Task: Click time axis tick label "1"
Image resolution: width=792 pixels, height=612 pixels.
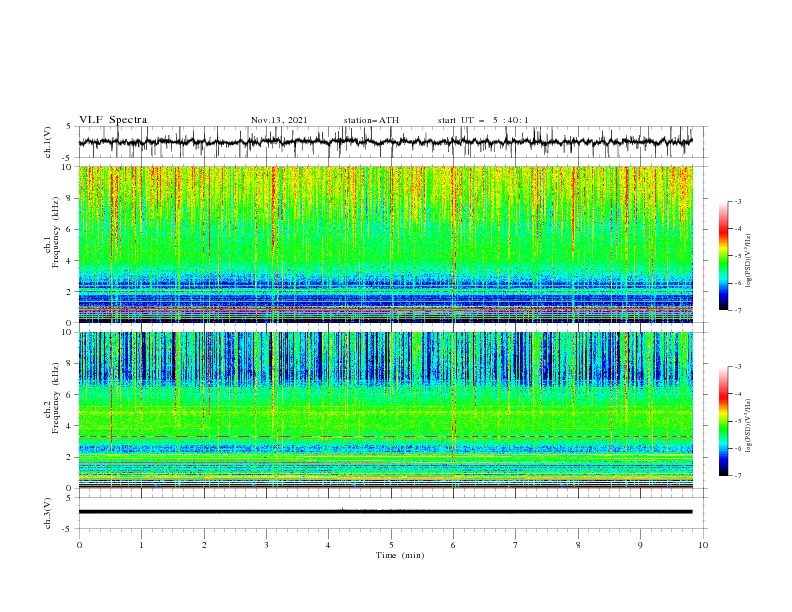Action: [141, 545]
